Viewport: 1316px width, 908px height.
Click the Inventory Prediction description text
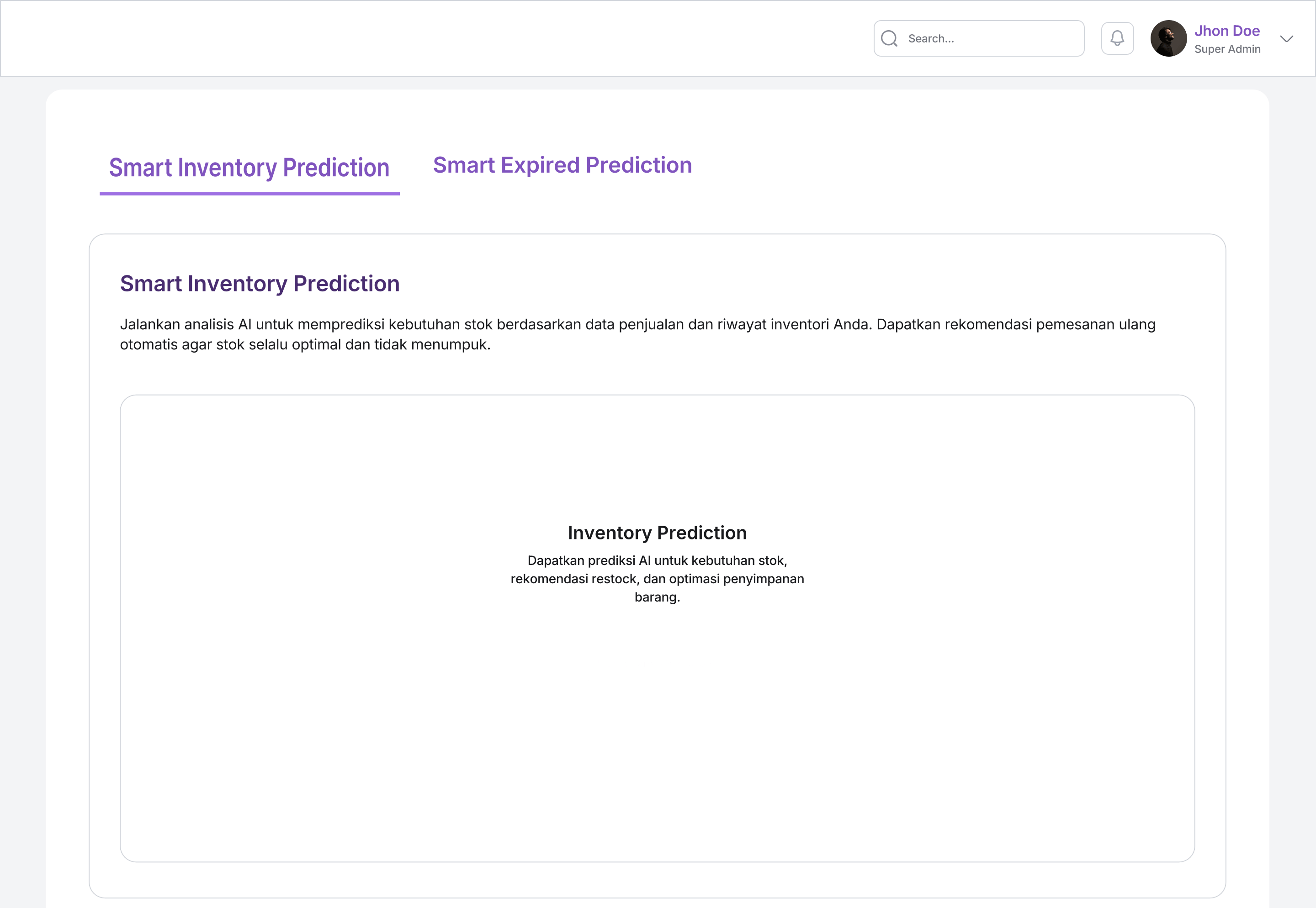[x=658, y=579]
